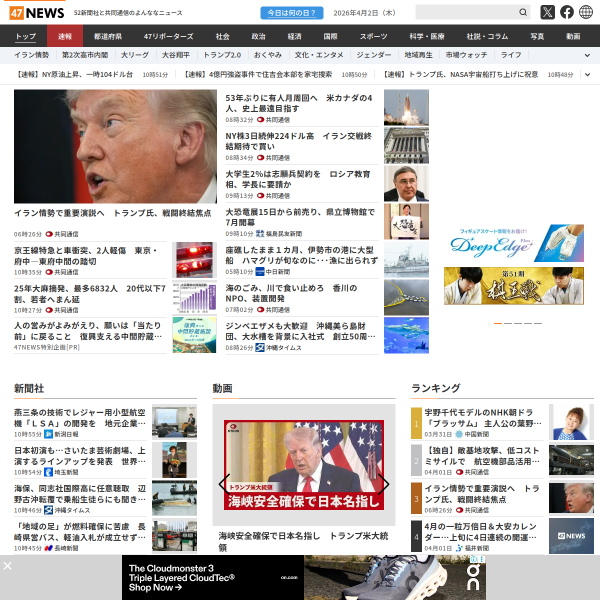Image resolution: width=600 pixels, height=600 pixels.
Task: Show previous video with left arrow
Action: [x=224, y=484]
